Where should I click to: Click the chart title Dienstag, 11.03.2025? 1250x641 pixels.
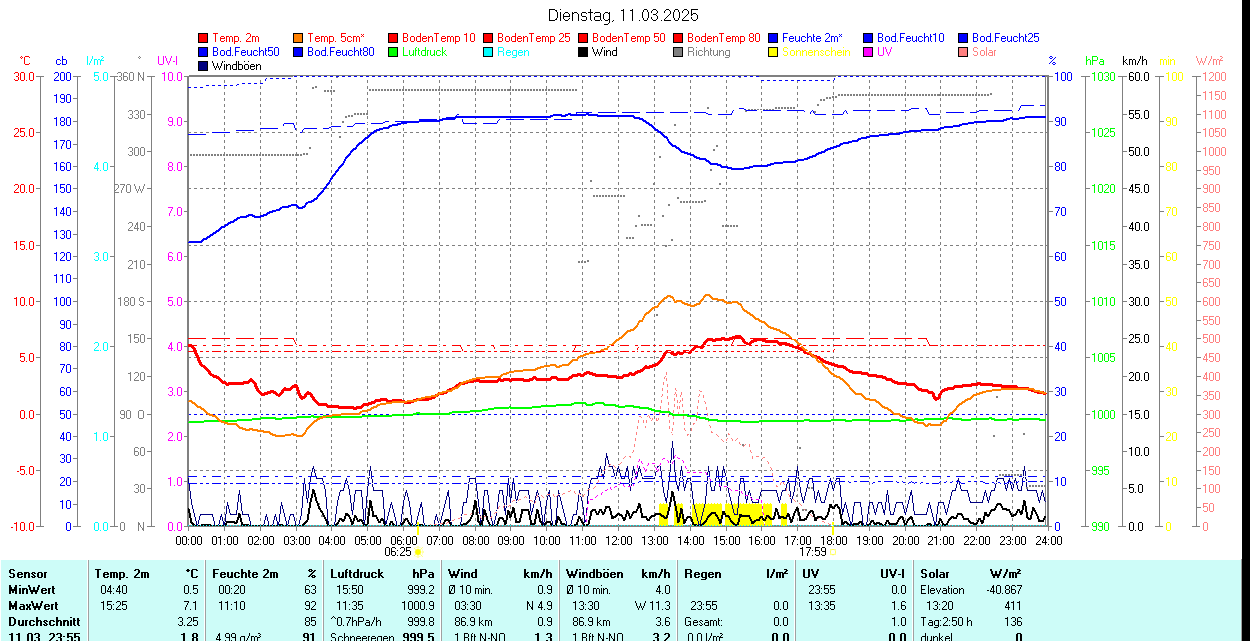point(624,15)
